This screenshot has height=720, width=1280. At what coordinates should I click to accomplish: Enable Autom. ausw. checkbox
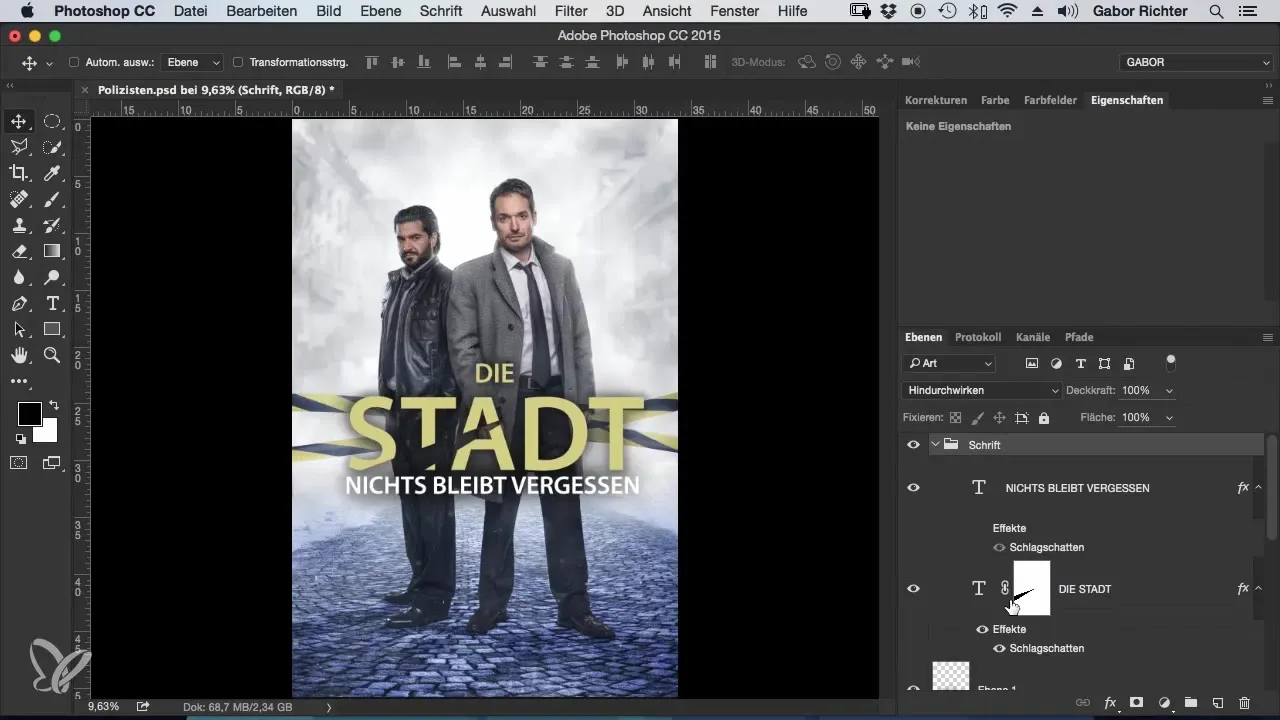74,62
